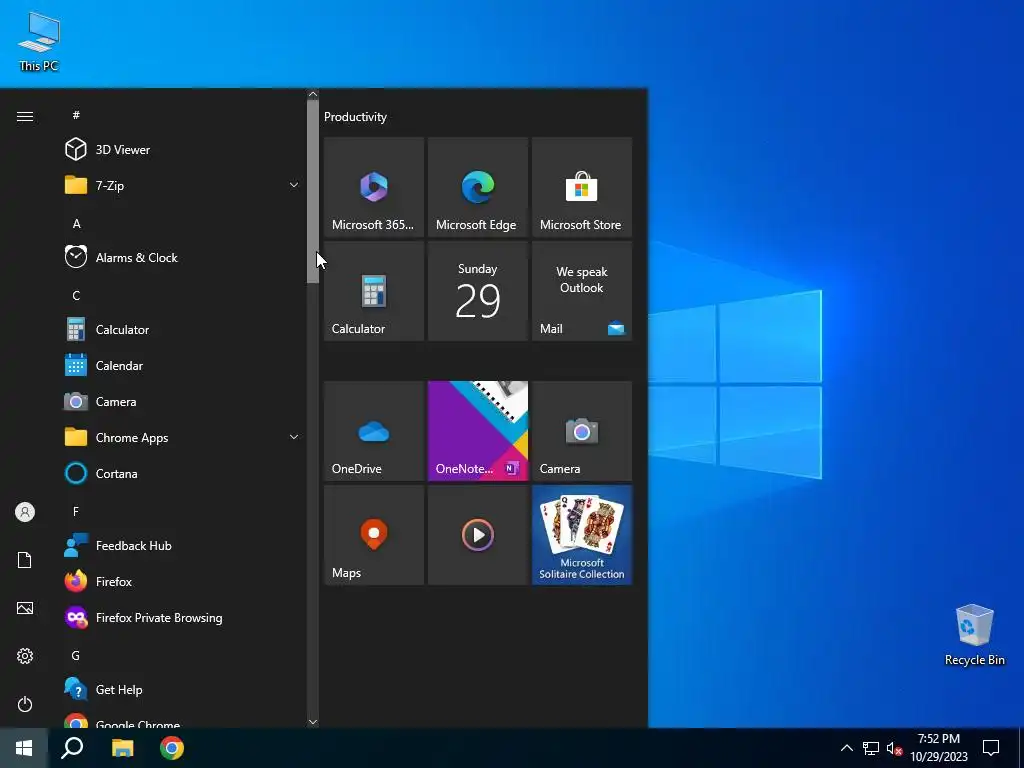The width and height of the screenshot is (1024, 768).
Task: Click the Windows Start button
Action: tap(24, 748)
